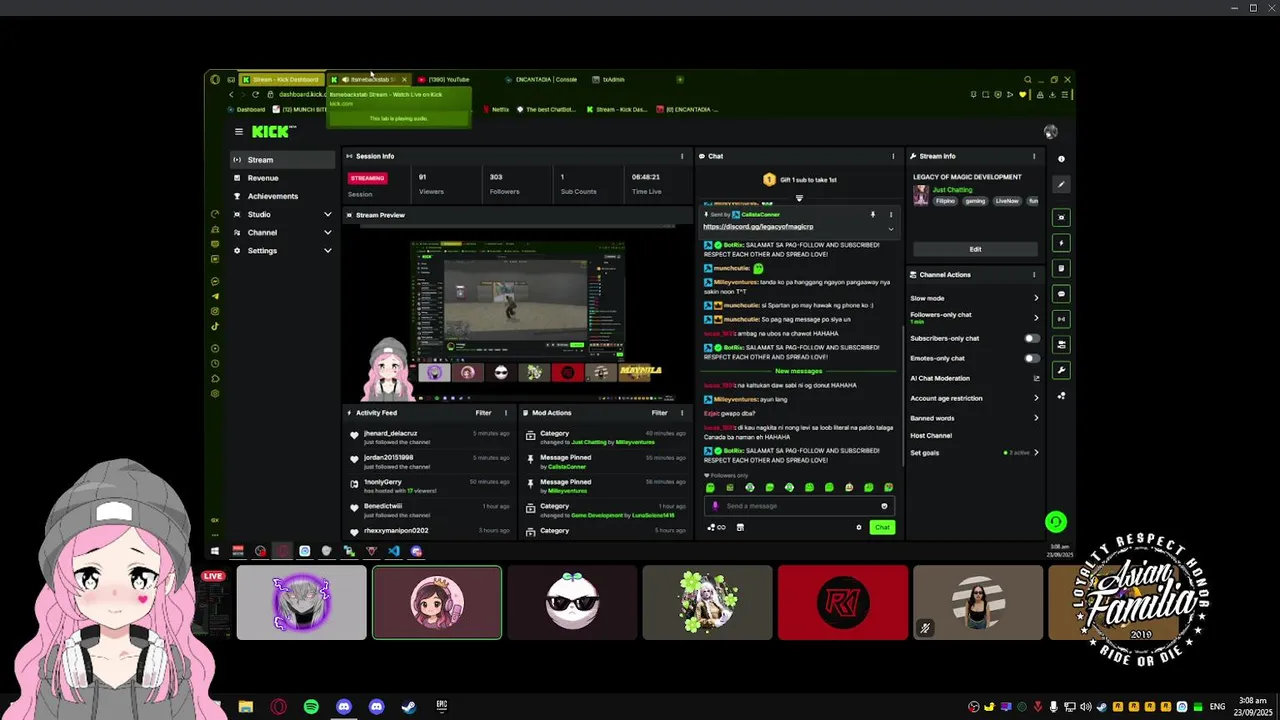
Task: Open Channel Actions options menu
Action: [1034, 274]
